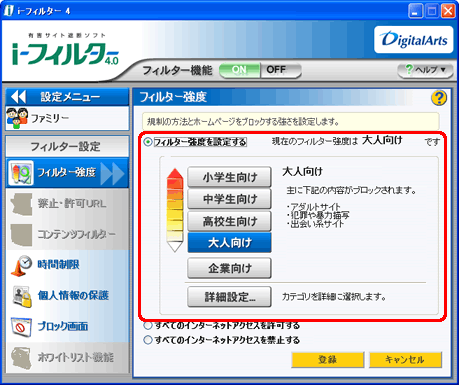Click the padlock 個人情報の保護 icon
This screenshot has width=459, height=385.
[22, 296]
